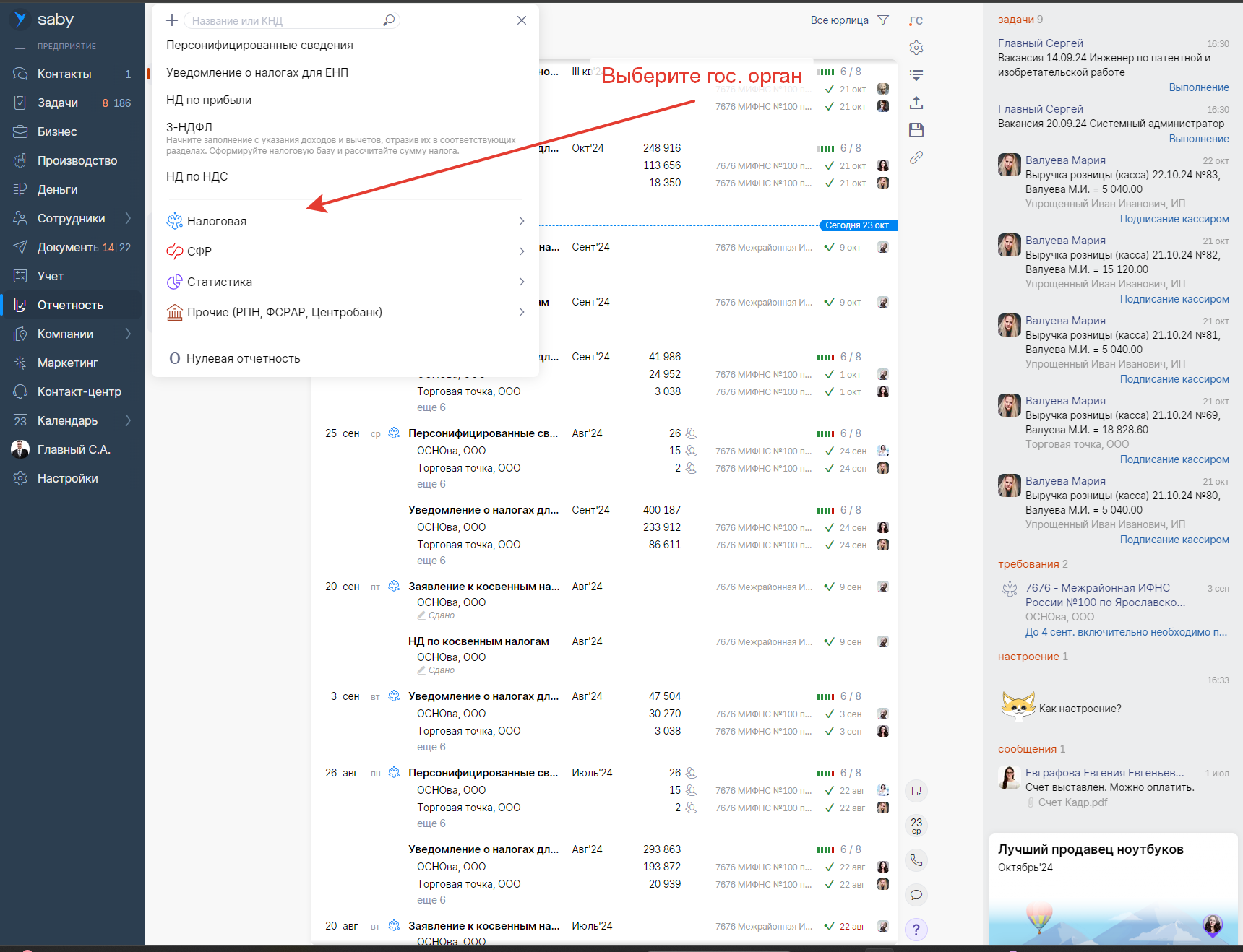This screenshot has width=1243, height=952.
Task: Open the filter funnel icon
Action: (883, 20)
